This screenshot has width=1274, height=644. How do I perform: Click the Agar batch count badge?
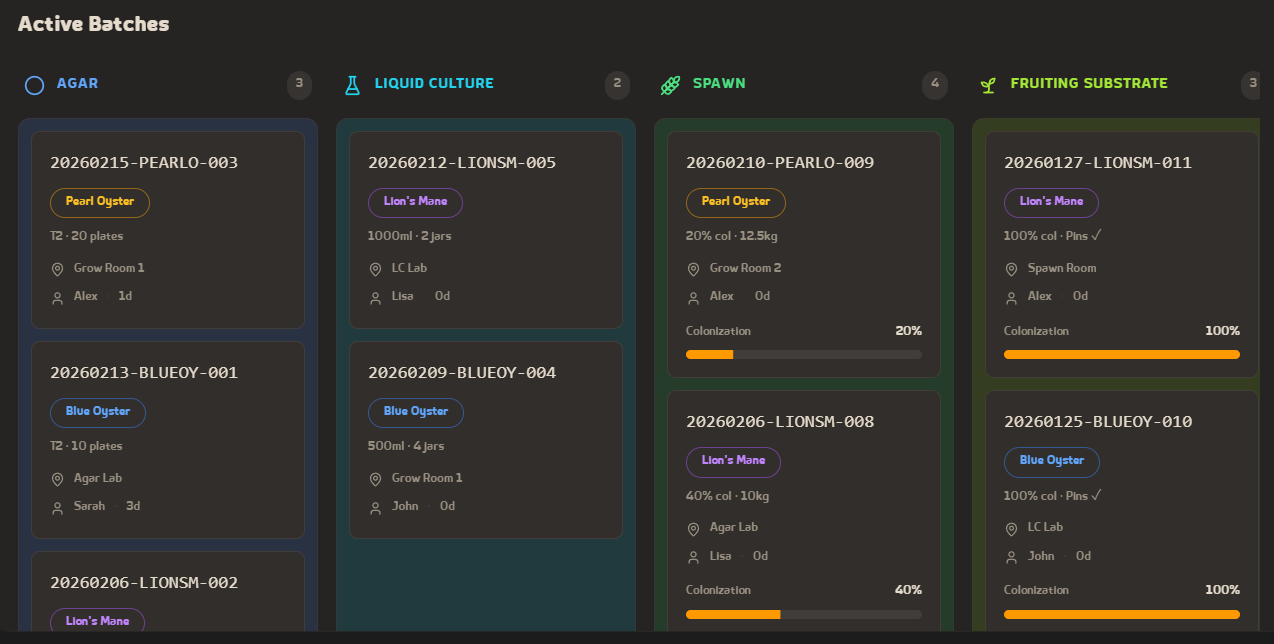pyautogui.click(x=299, y=85)
